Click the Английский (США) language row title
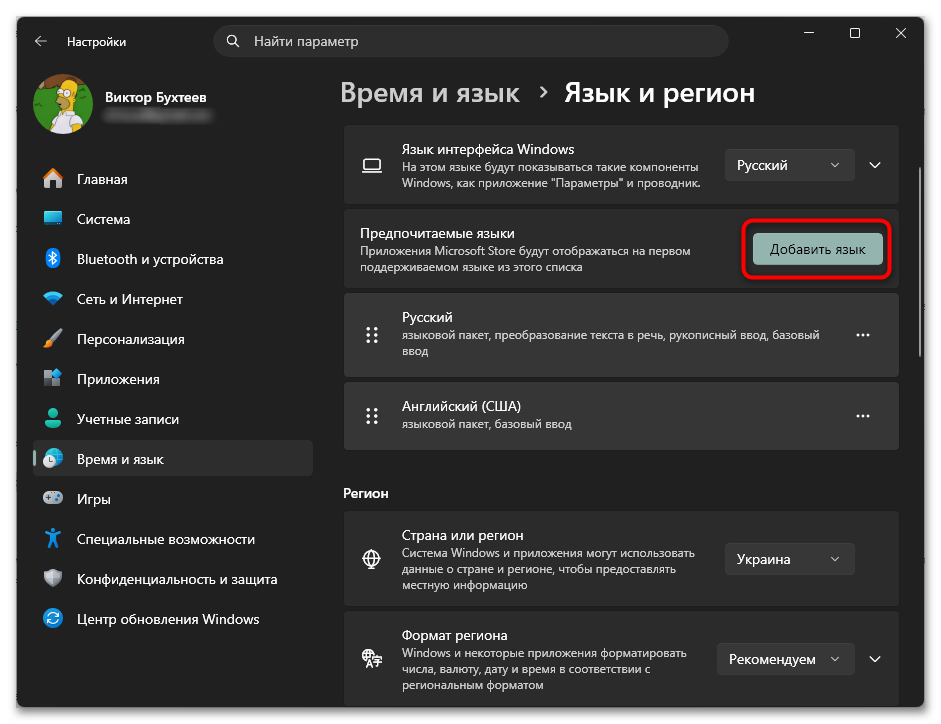This screenshot has height=724, width=941. coord(461,406)
